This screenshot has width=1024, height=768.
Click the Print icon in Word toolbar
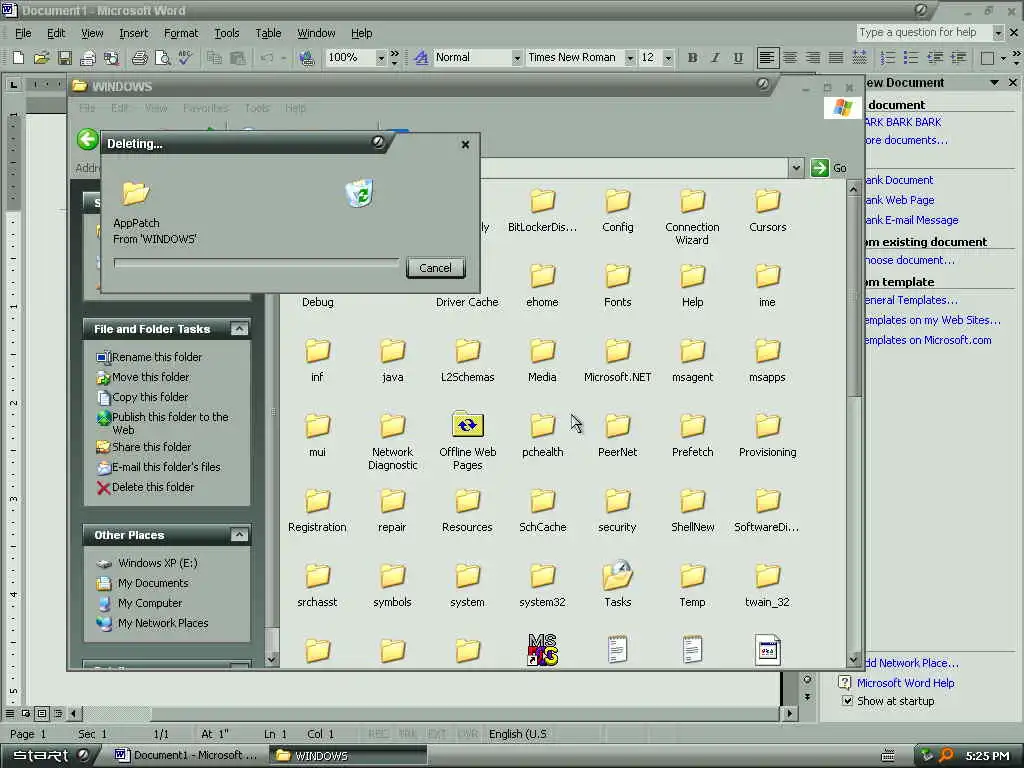[139, 58]
